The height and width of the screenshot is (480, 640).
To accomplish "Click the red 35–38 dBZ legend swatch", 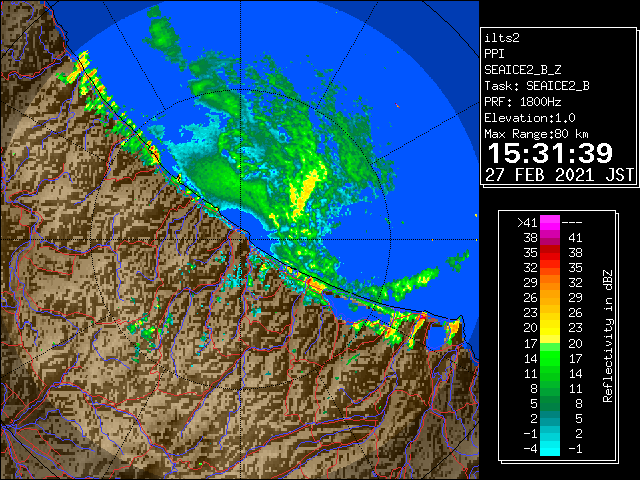I will click(550, 253).
